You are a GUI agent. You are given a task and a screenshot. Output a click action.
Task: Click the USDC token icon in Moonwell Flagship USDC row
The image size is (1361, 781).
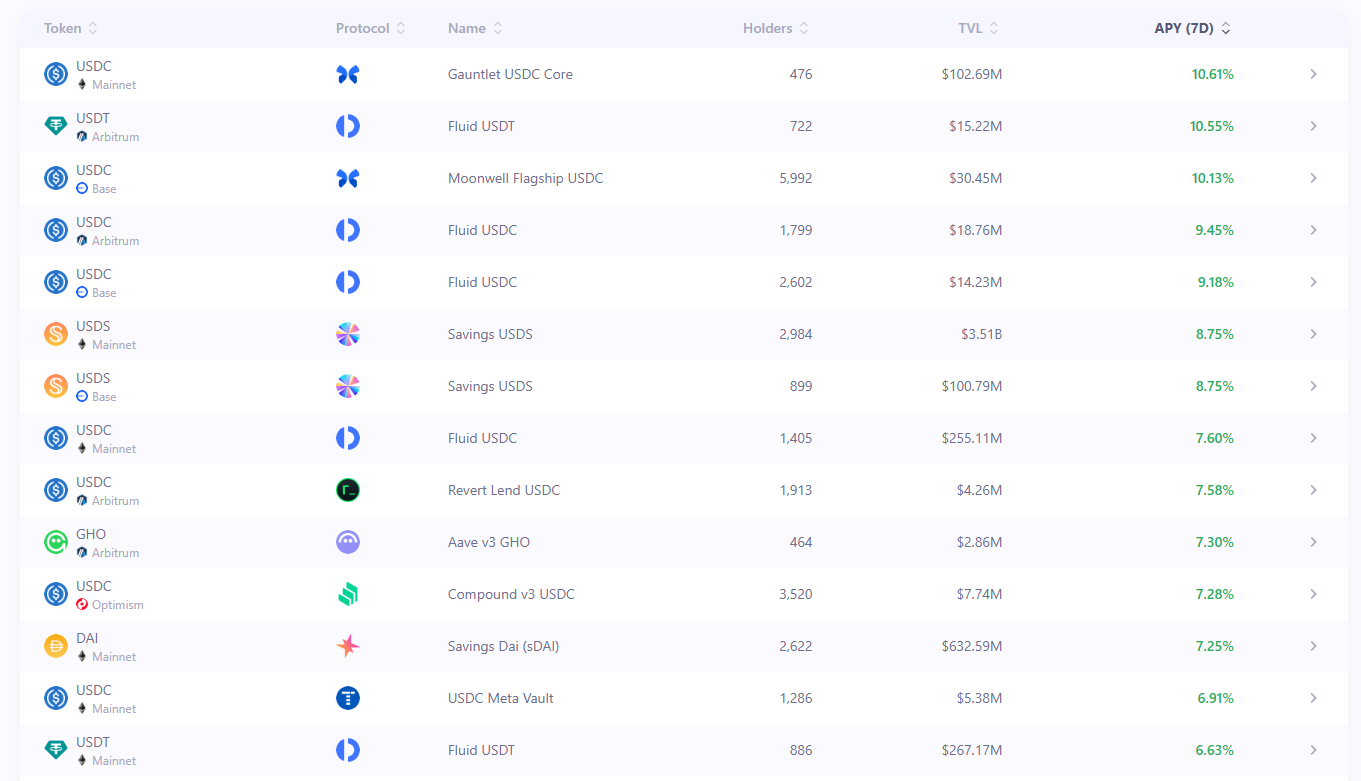(56, 178)
